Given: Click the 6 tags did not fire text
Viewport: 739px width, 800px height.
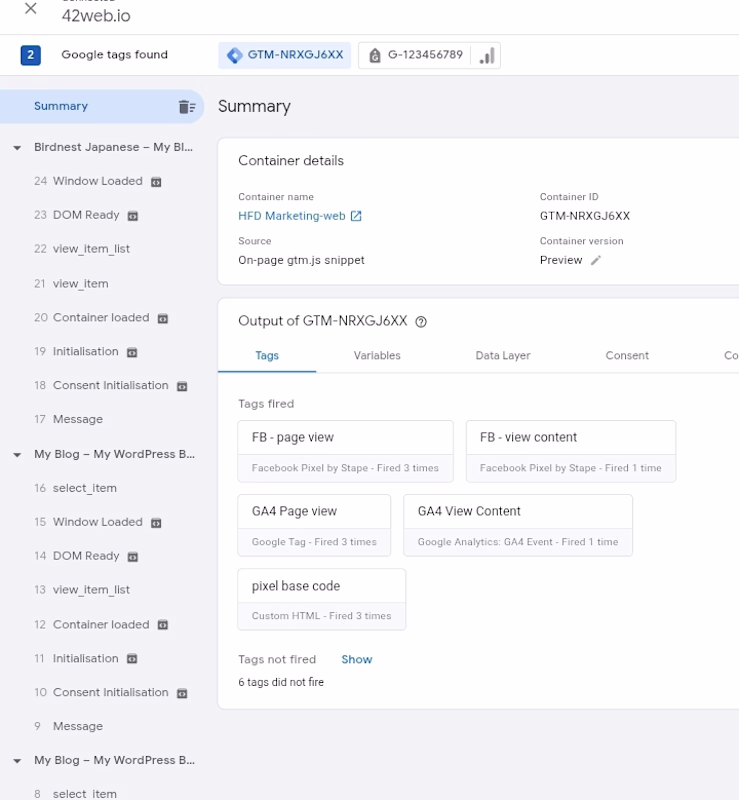Looking at the screenshot, I should 281,682.
